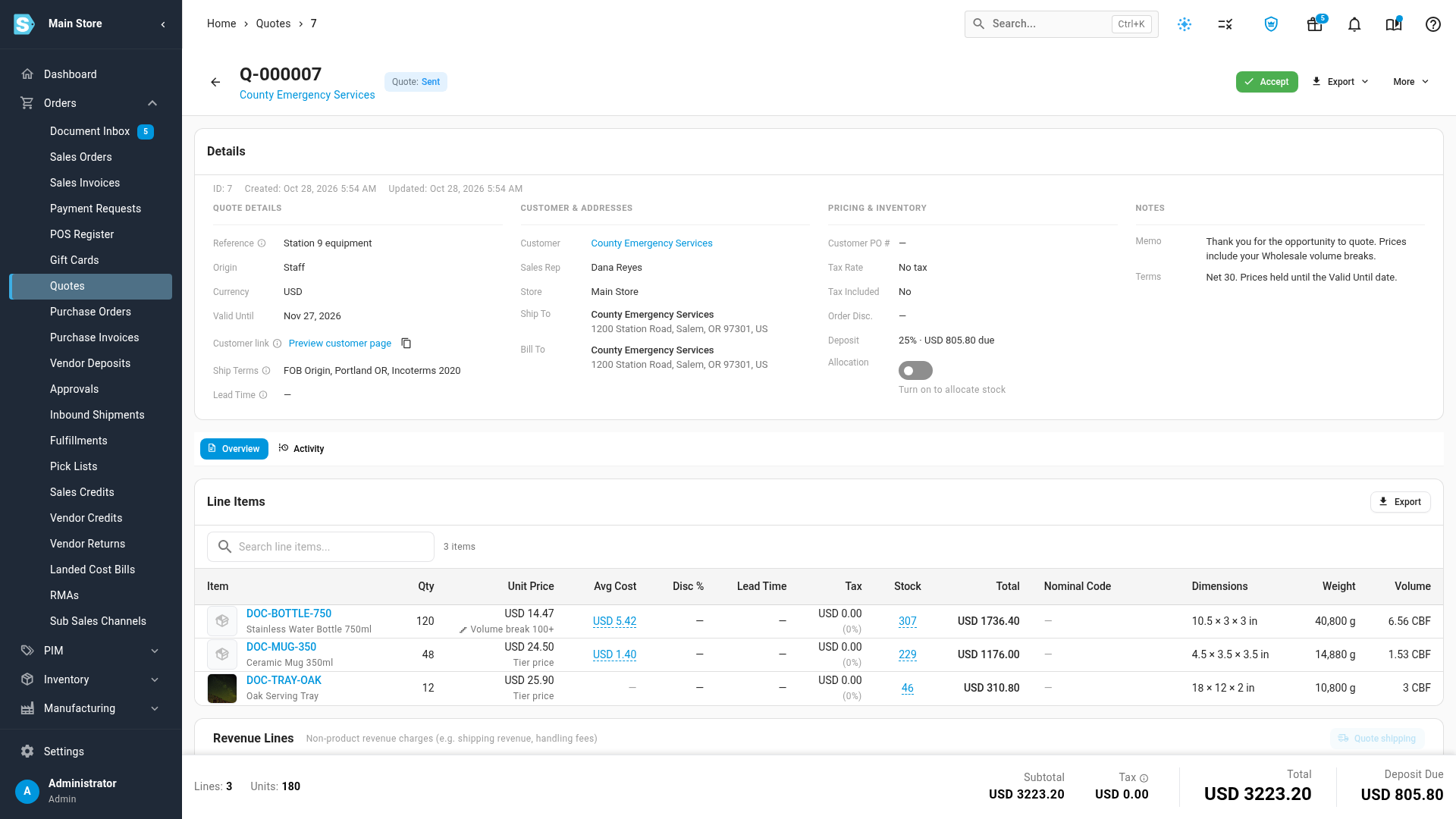Click the Quotes breadcrumb link
Viewport: 1456px width, 819px height.
[273, 24]
